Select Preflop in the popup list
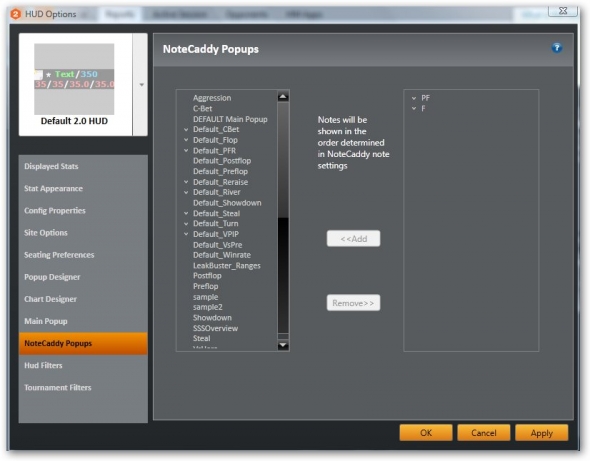Image resolution: width=590 pixels, height=461 pixels. [205, 286]
